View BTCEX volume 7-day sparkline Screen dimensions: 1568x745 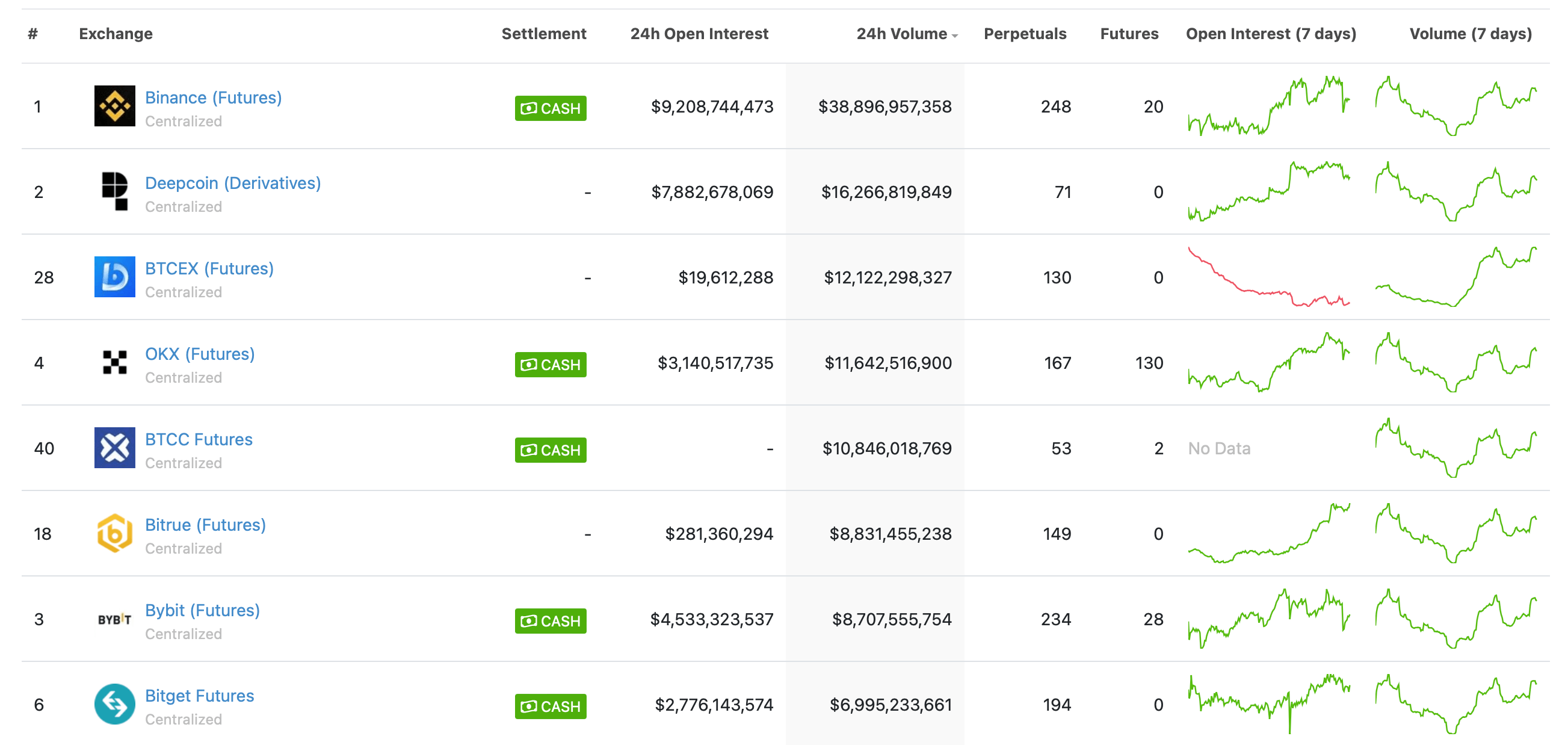(1456, 277)
